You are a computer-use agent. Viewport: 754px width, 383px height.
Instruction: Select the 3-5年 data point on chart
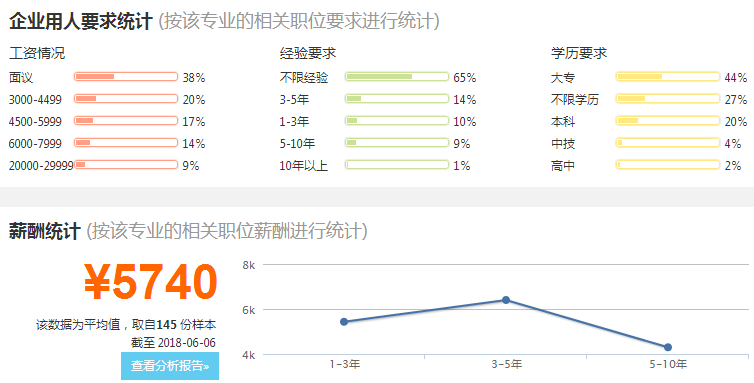[506, 300]
